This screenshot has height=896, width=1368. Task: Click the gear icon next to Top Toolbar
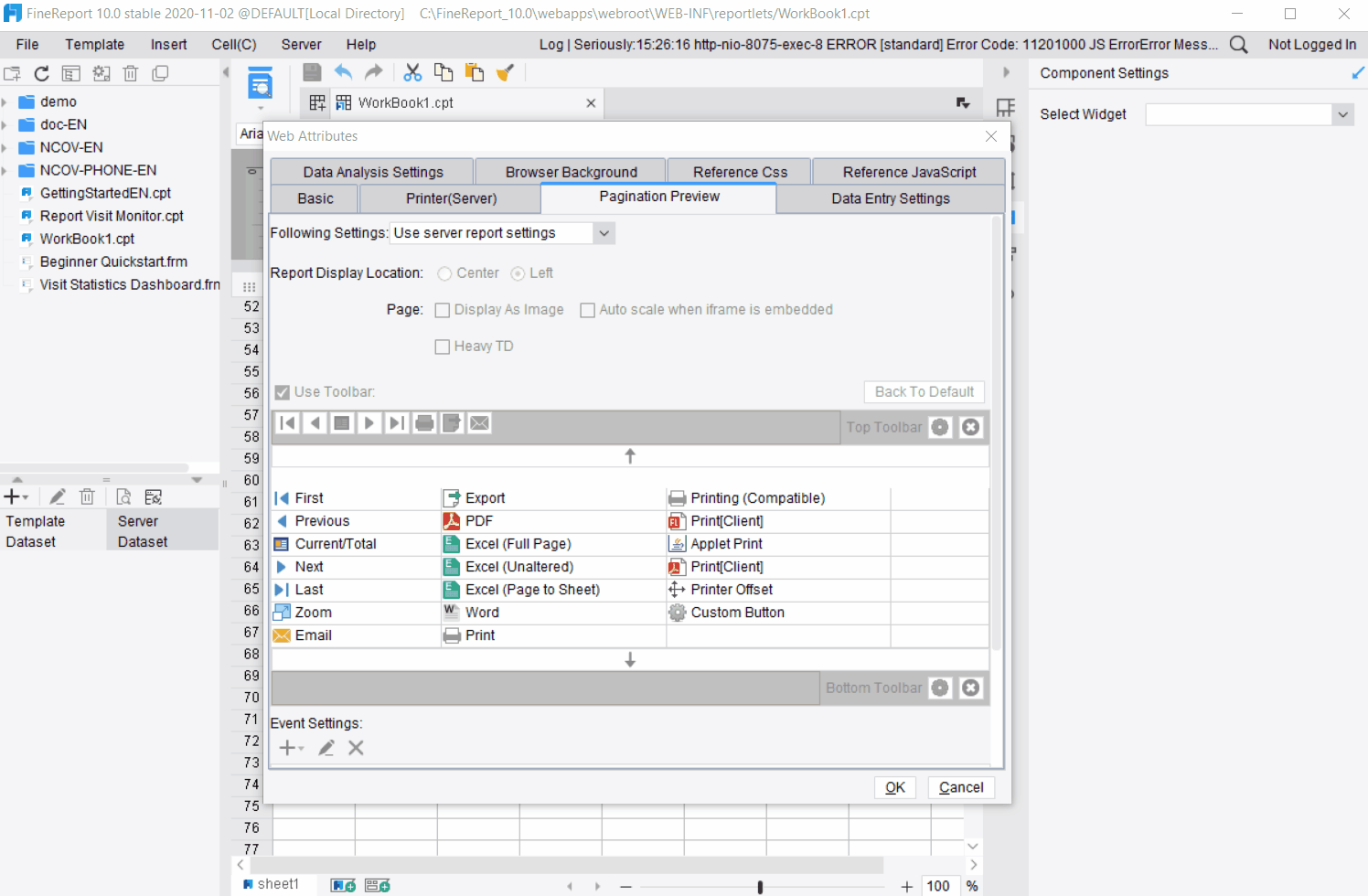pyautogui.click(x=940, y=427)
